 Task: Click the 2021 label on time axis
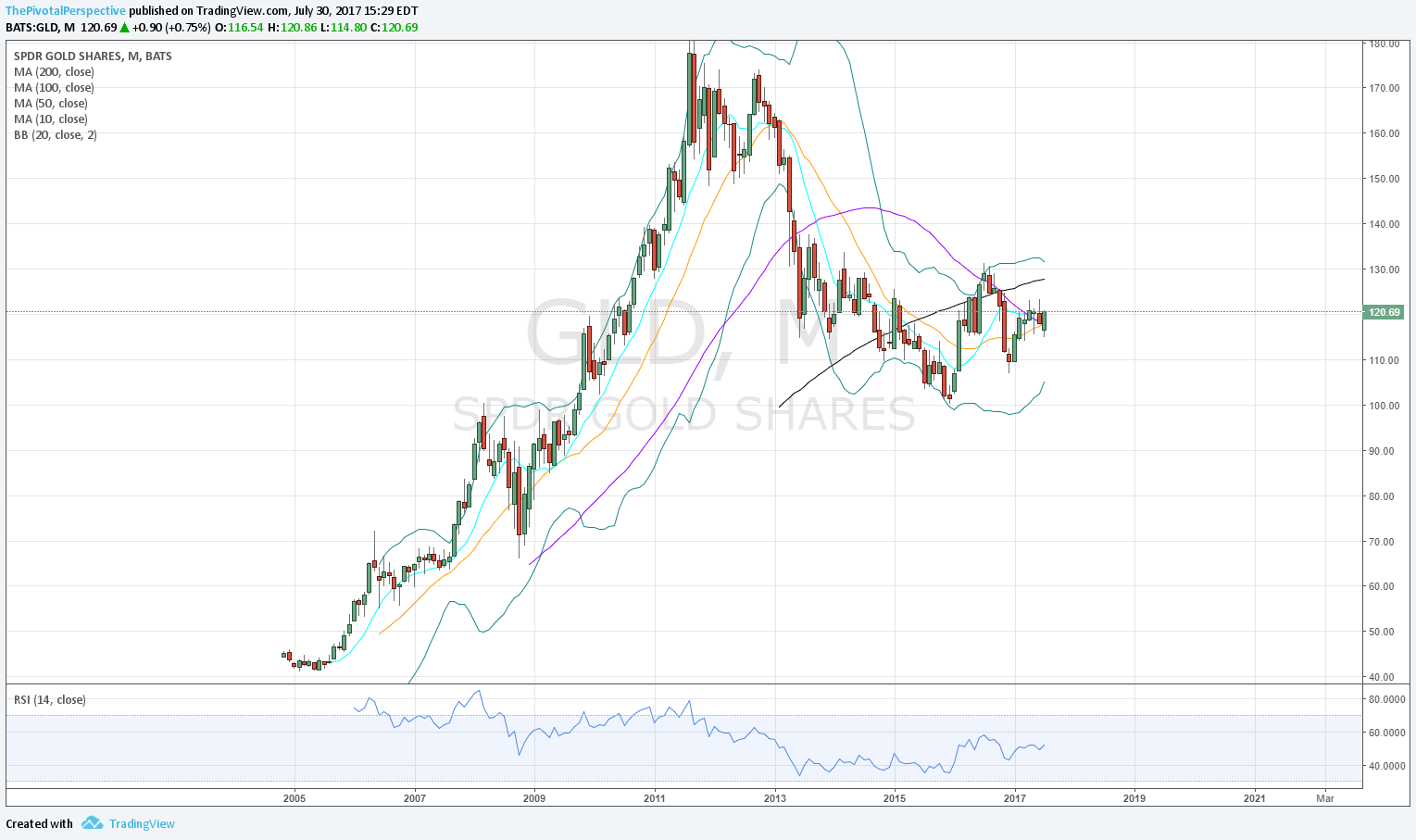point(1255,797)
